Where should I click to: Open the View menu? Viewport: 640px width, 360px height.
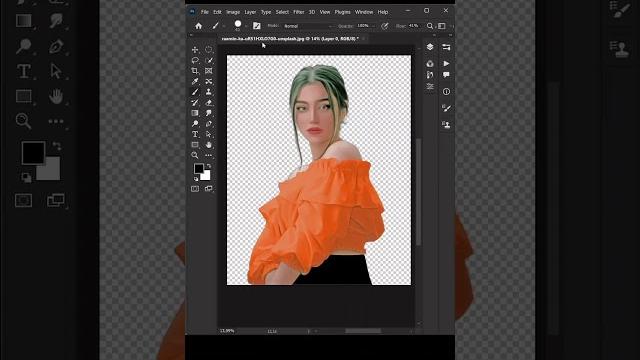tap(325, 12)
